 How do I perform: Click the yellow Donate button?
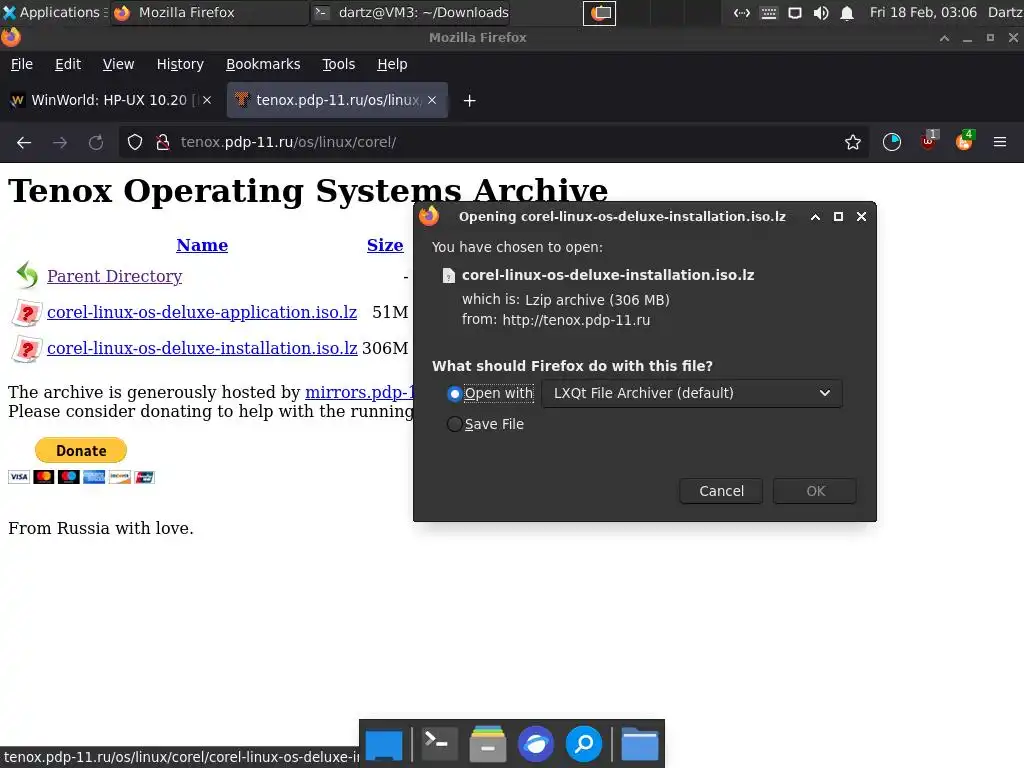pyautogui.click(x=81, y=450)
